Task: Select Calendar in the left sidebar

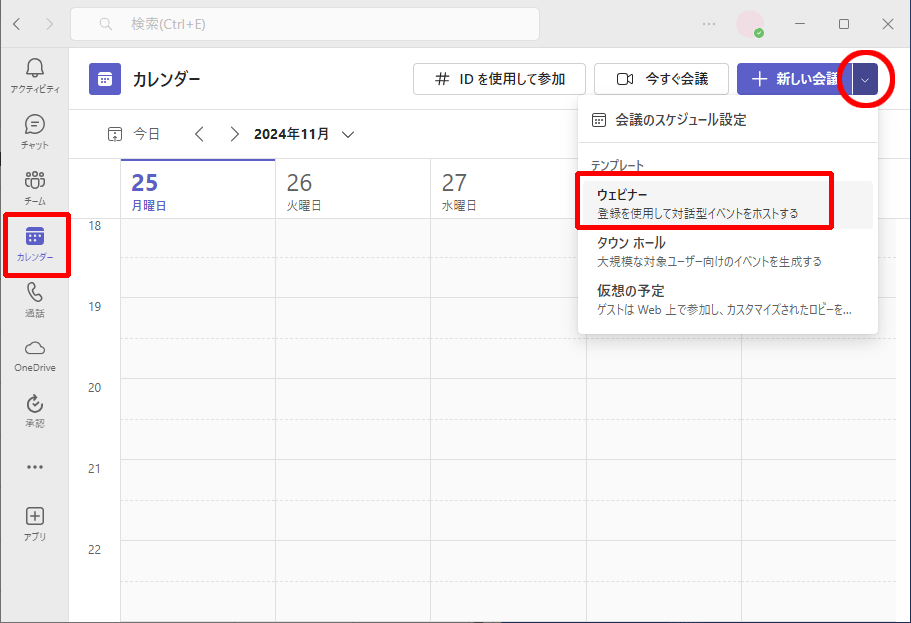Action: (35, 243)
